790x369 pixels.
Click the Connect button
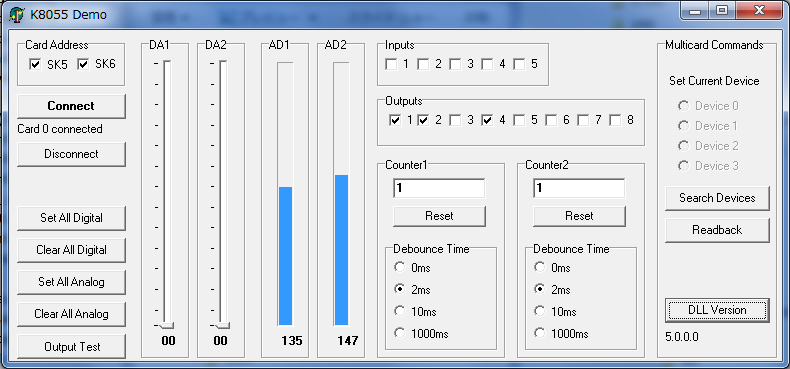coord(71,106)
